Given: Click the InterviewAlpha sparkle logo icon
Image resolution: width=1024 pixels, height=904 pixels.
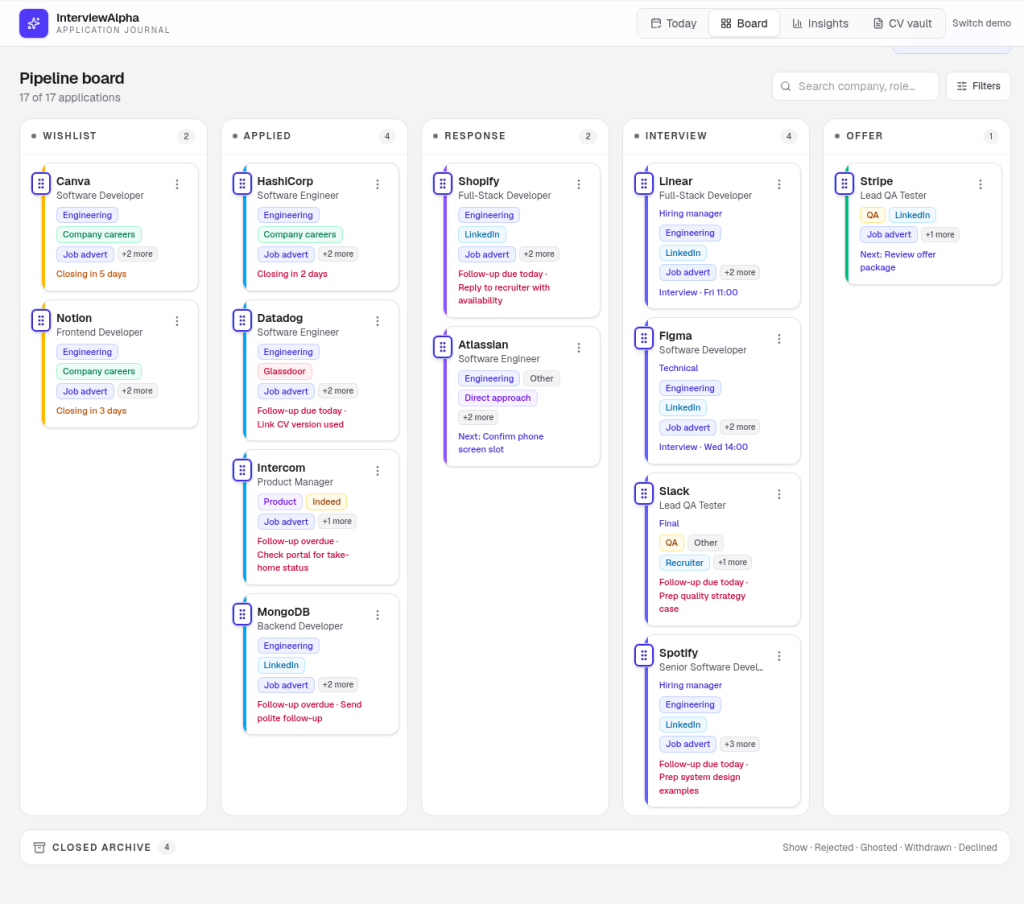Looking at the screenshot, I should coord(33,24).
